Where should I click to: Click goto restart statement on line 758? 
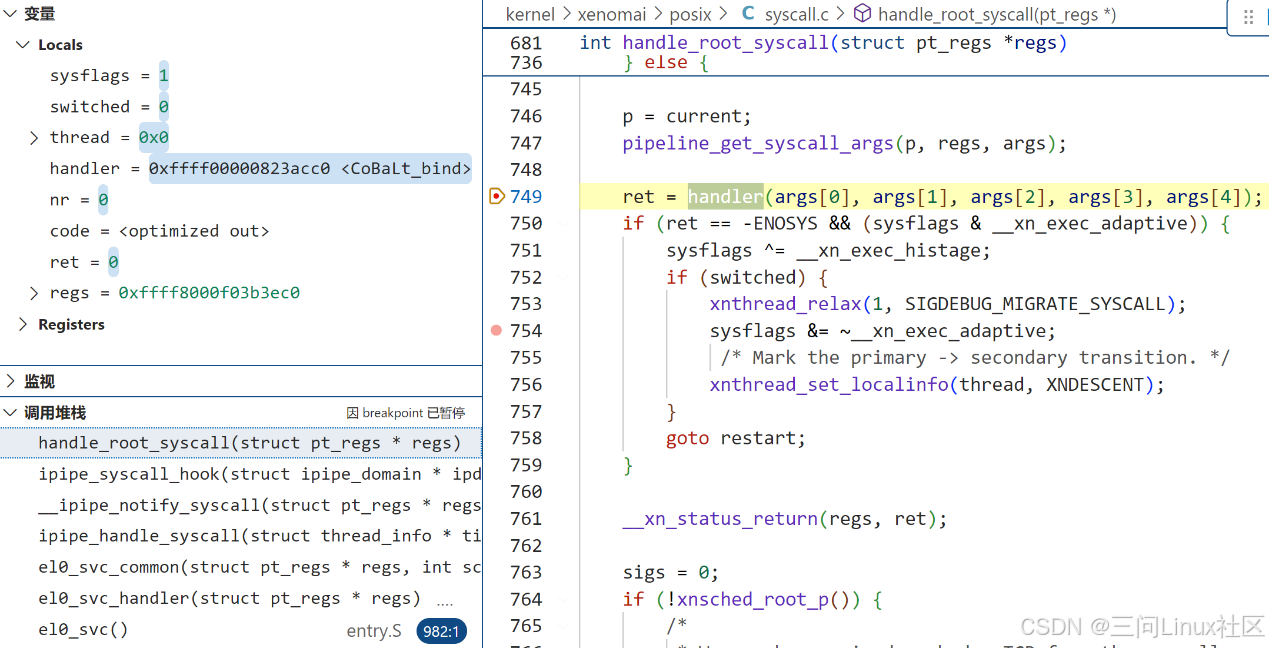point(736,438)
